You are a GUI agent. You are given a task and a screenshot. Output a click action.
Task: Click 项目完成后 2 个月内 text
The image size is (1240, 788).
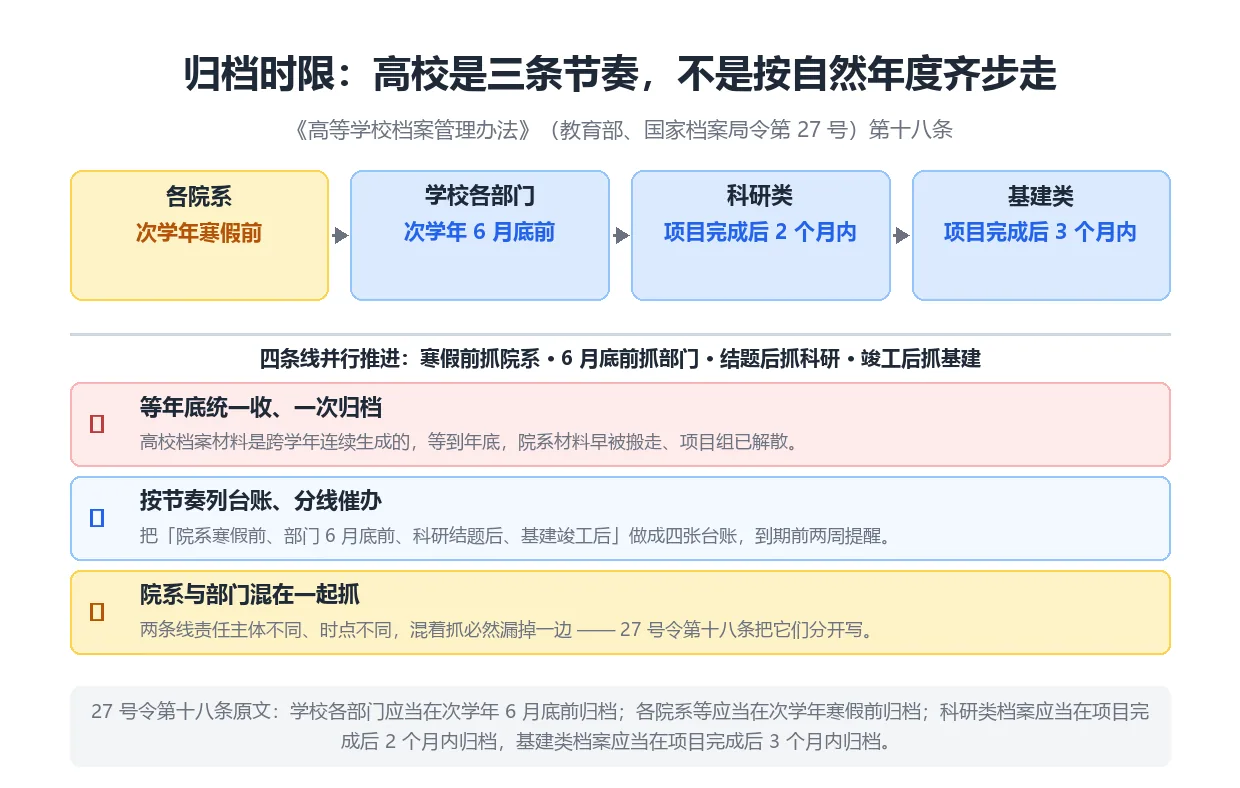(x=760, y=233)
